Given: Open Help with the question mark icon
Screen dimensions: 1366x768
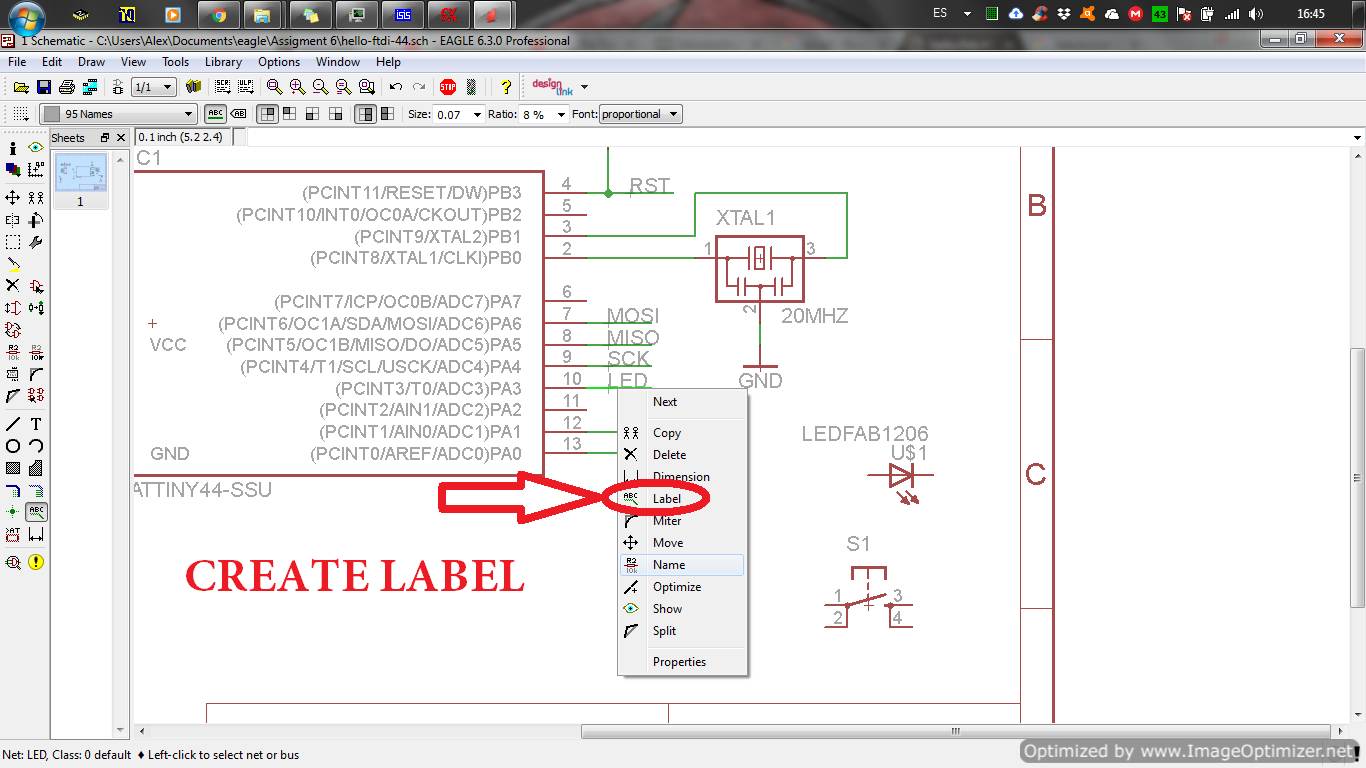Looking at the screenshot, I should [x=506, y=87].
